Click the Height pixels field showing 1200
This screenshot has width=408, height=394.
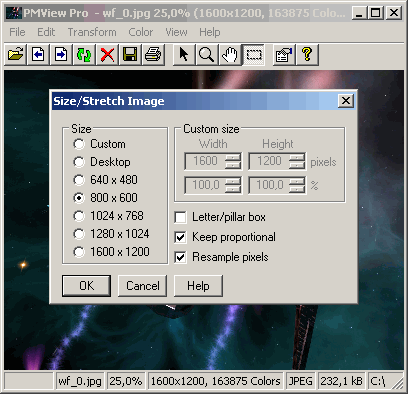pyautogui.click(x=269, y=161)
